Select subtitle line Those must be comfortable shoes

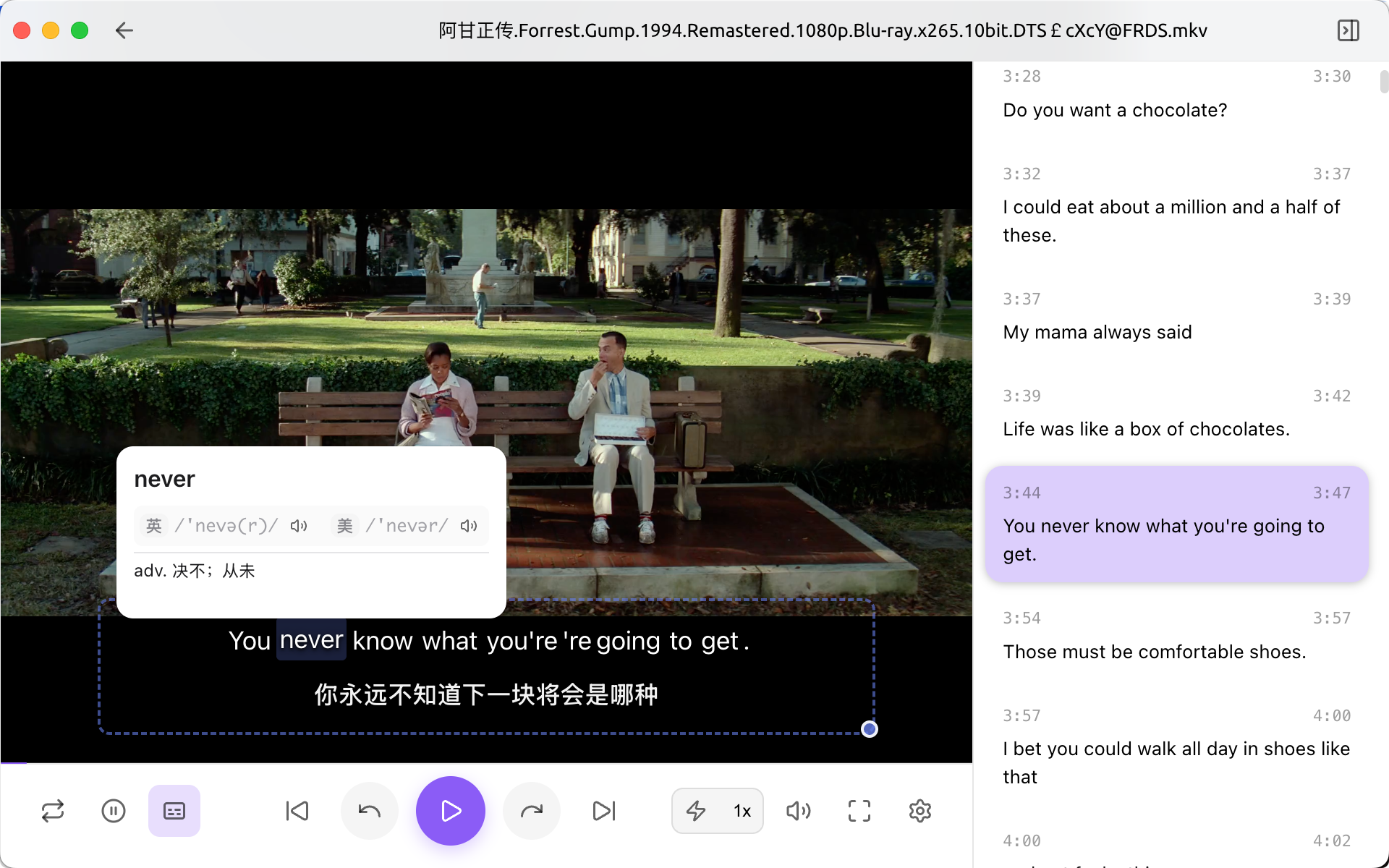(1155, 651)
